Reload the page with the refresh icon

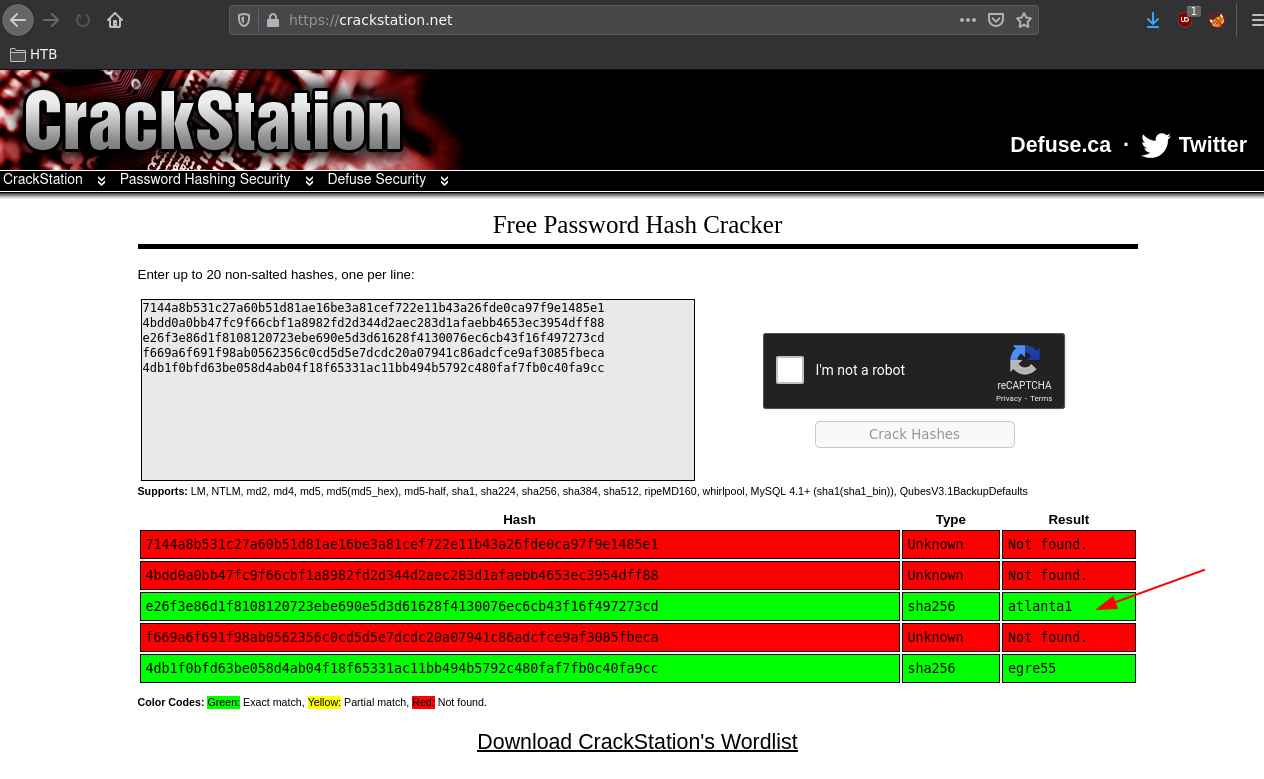point(83,20)
